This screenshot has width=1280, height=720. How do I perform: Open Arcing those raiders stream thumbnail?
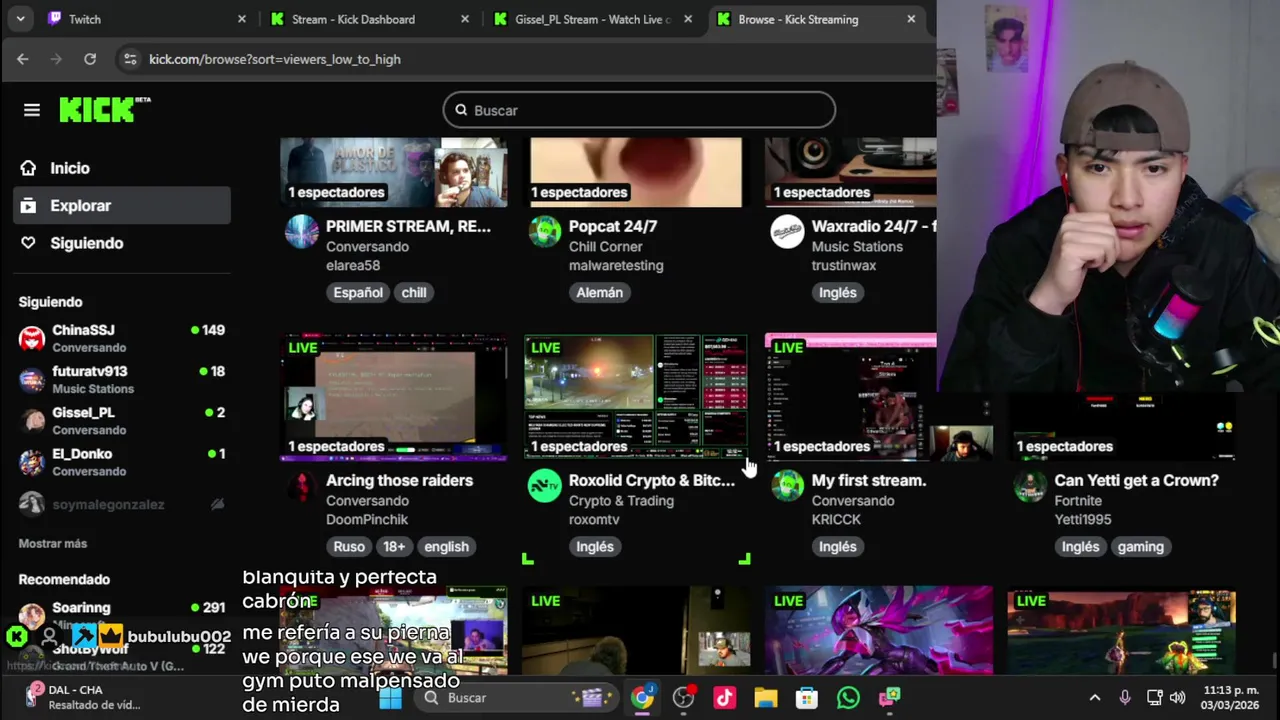(394, 397)
